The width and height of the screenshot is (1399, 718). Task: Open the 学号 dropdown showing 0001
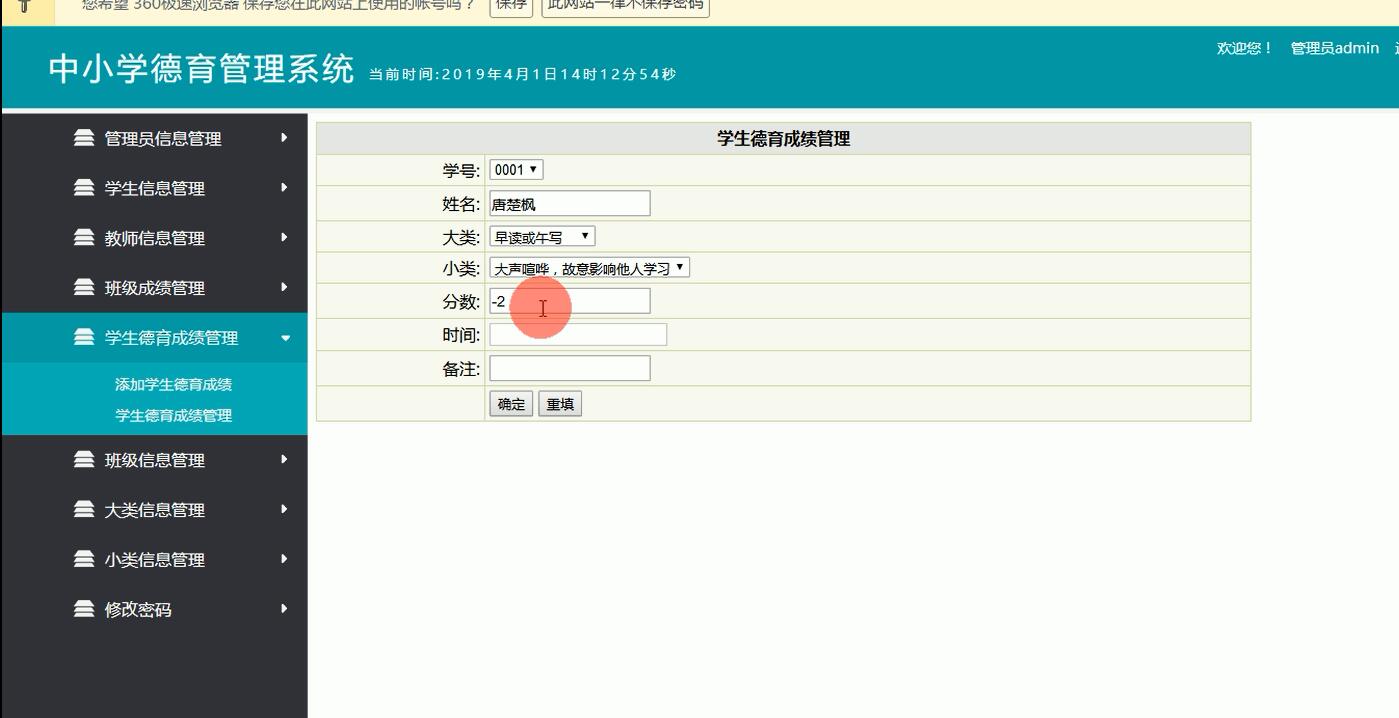(x=516, y=170)
